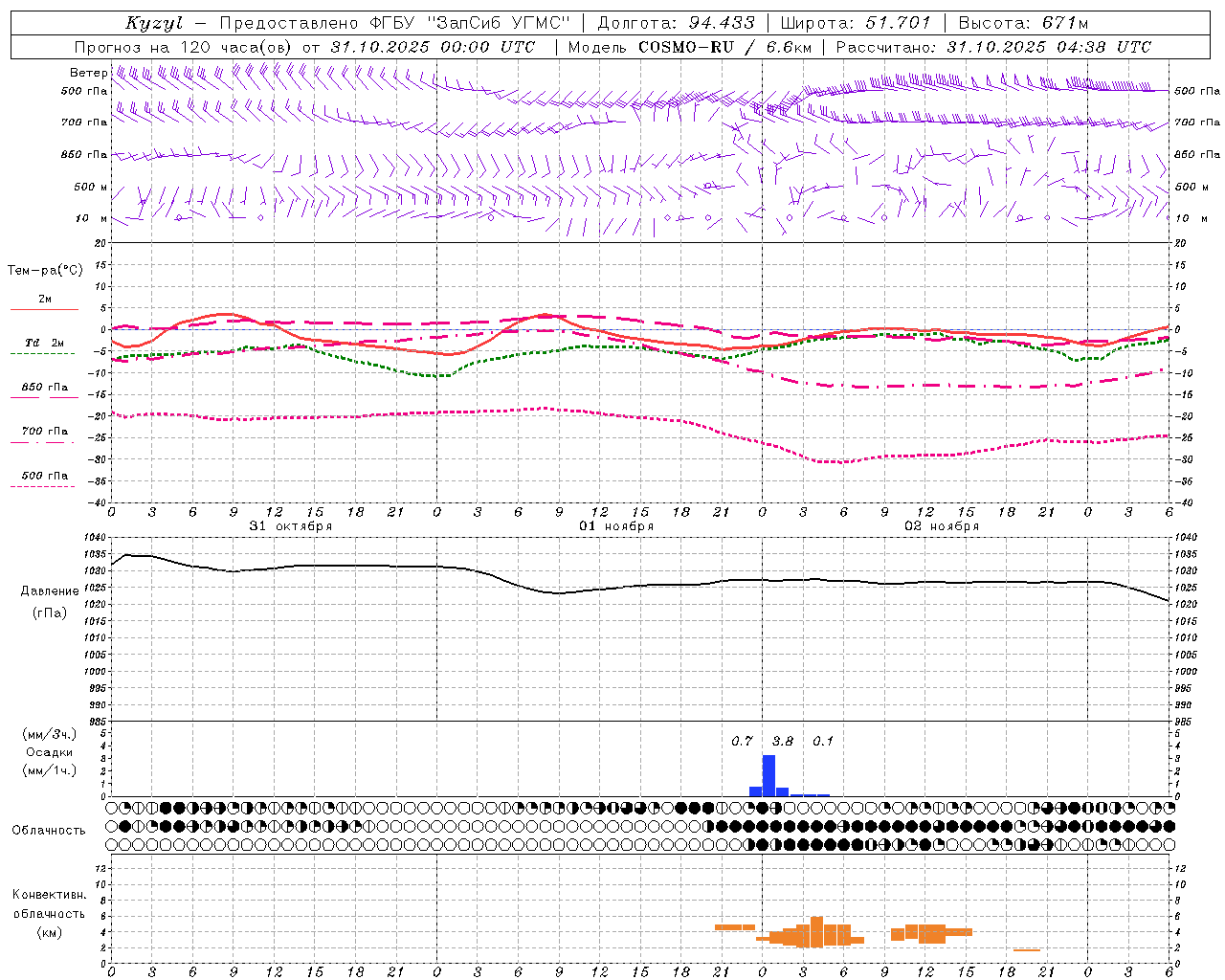Click the 0.7 precipitation value label

click(x=742, y=741)
